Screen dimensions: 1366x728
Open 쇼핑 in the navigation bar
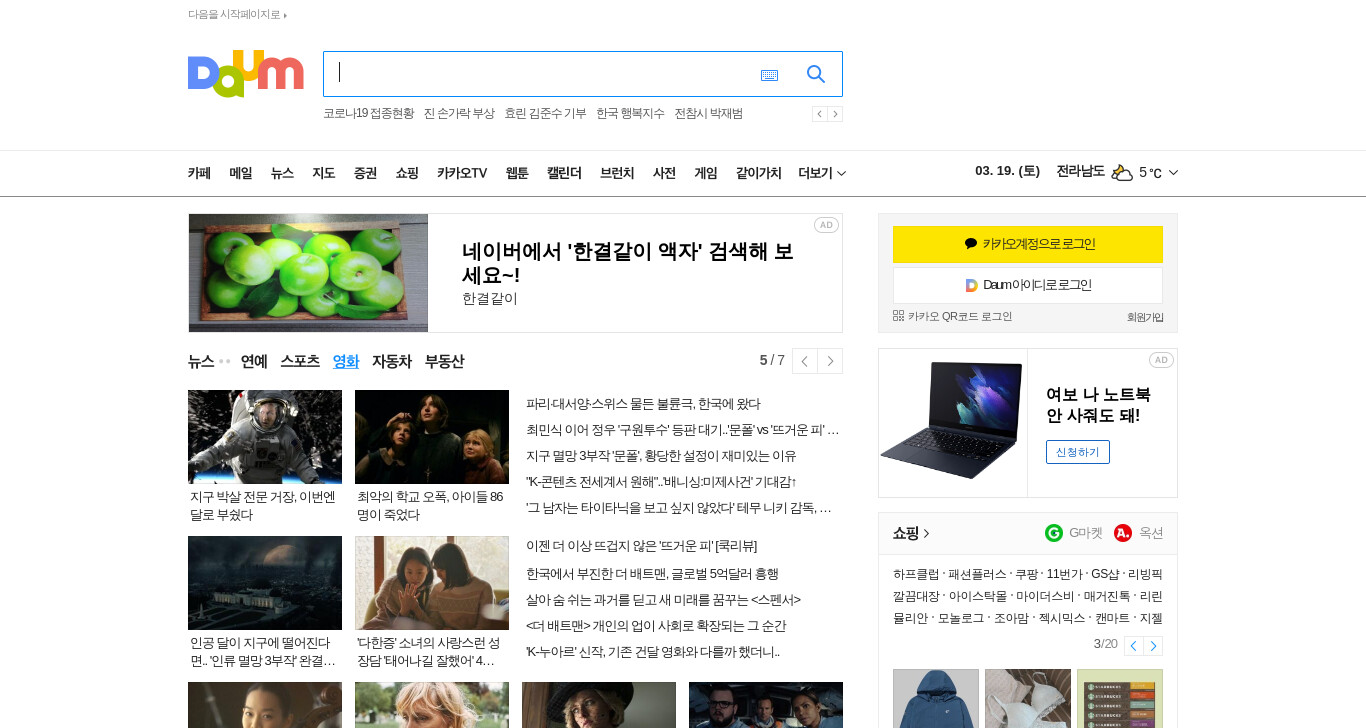click(407, 173)
